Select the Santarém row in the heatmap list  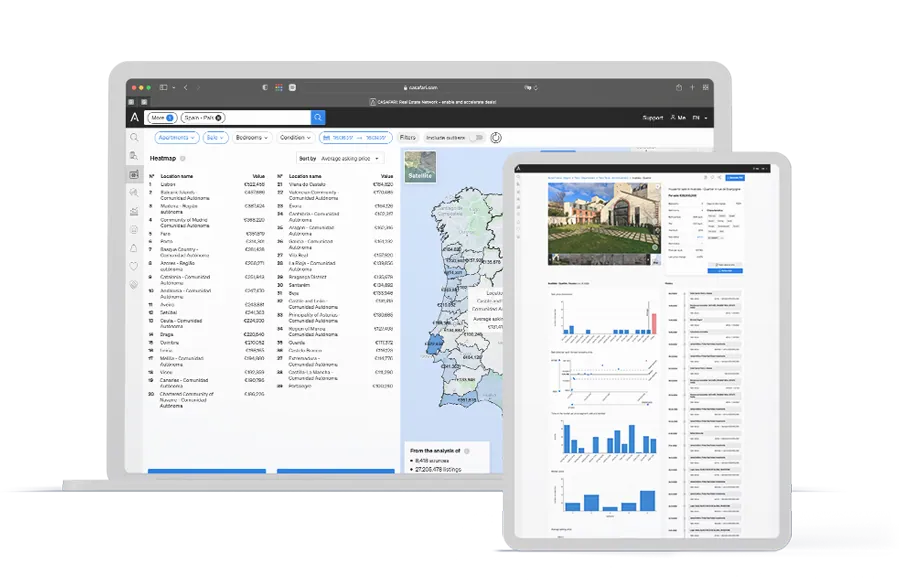pyautogui.click(x=335, y=285)
